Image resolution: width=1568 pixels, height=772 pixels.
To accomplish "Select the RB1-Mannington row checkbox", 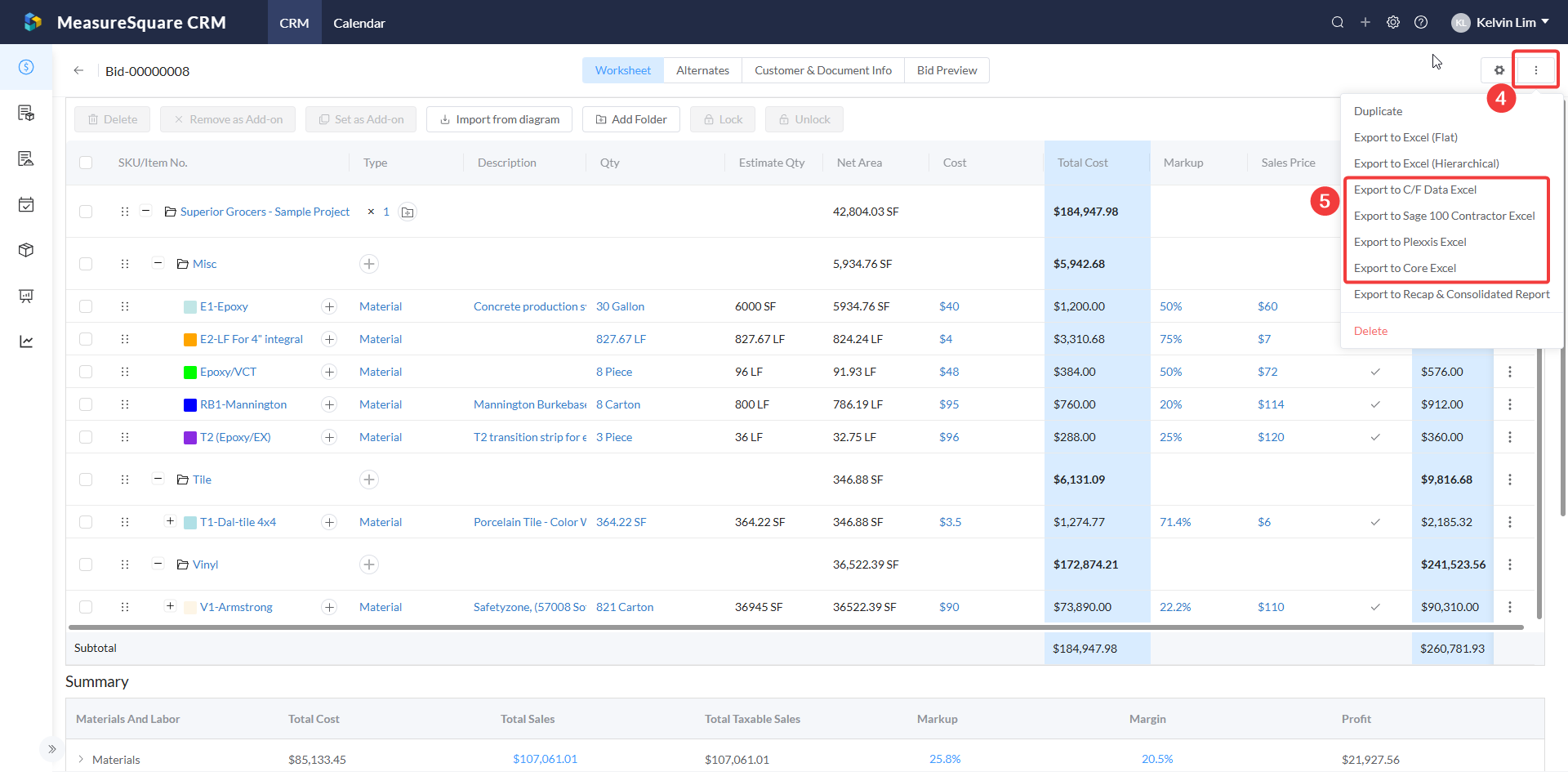I will point(86,404).
